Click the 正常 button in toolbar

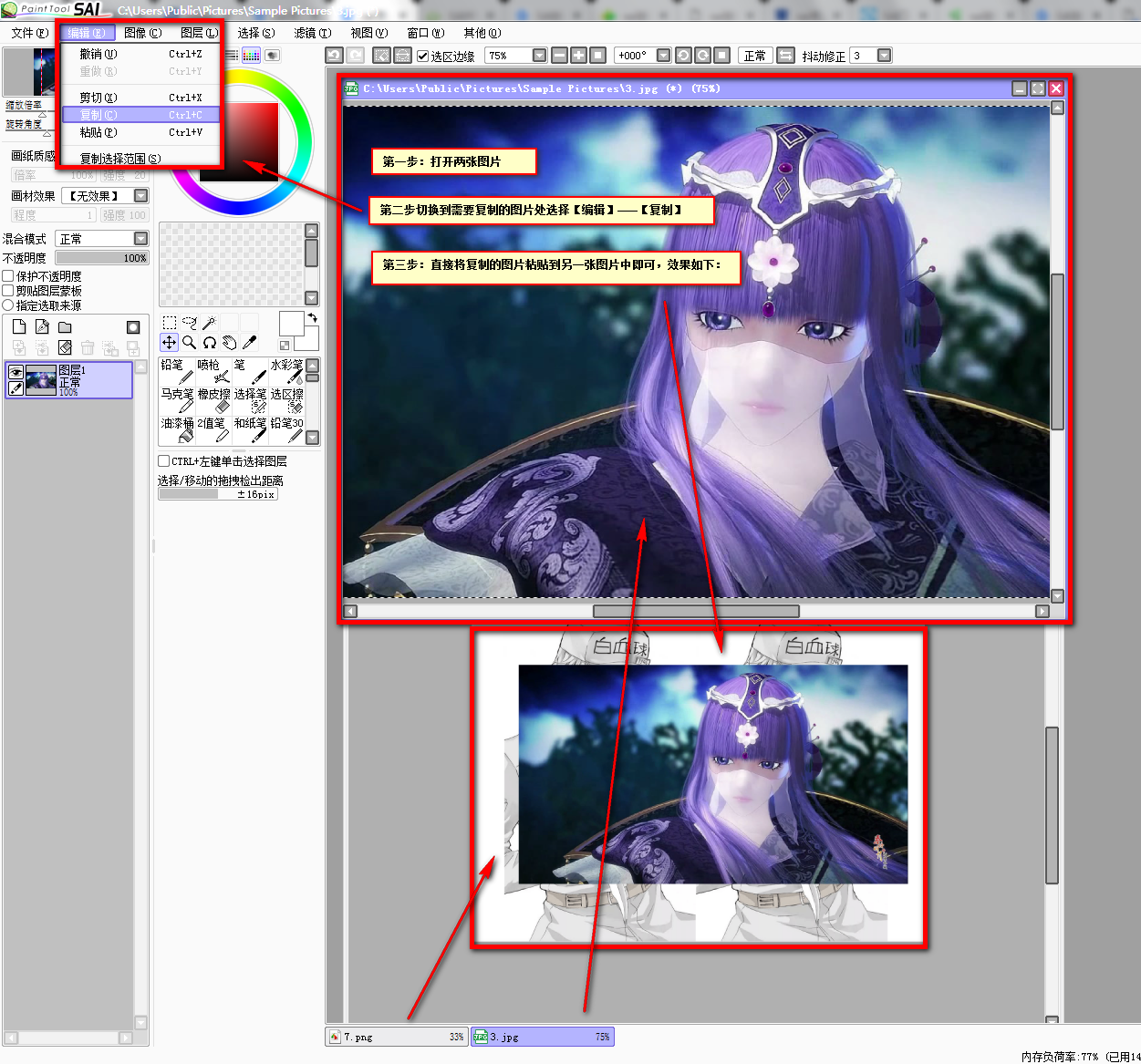[754, 56]
